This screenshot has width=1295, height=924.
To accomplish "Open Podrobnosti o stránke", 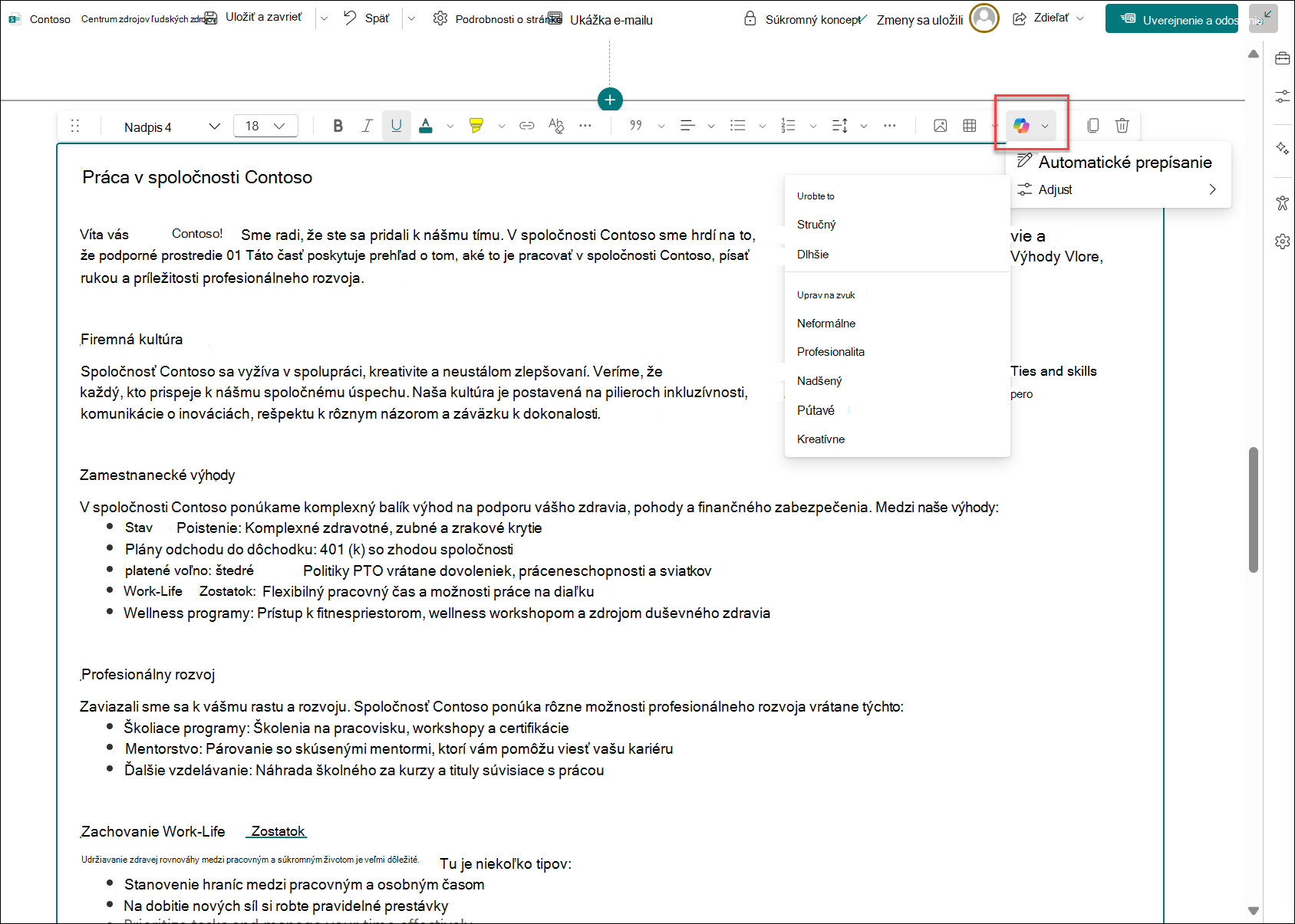I will [496, 19].
